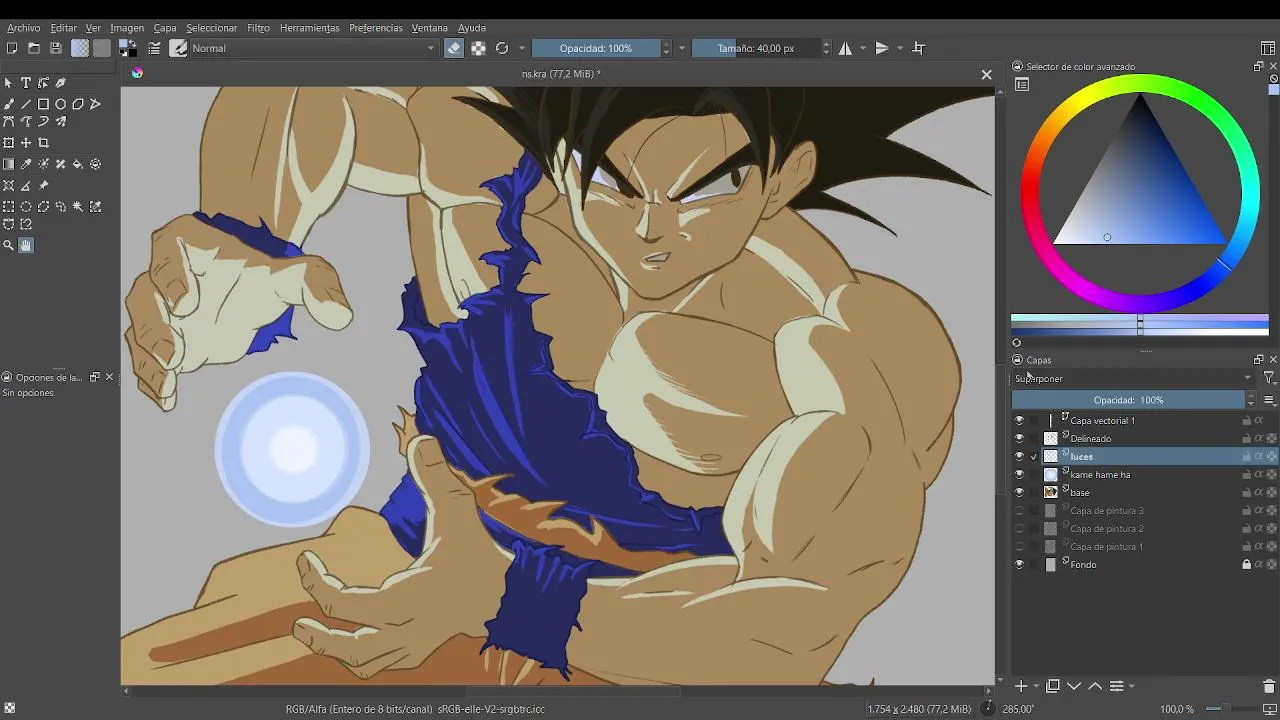The width and height of the screenshot is (1280, 720).
Task: Open the brush blending mode Normal dropdown
Action: point(314,48)
